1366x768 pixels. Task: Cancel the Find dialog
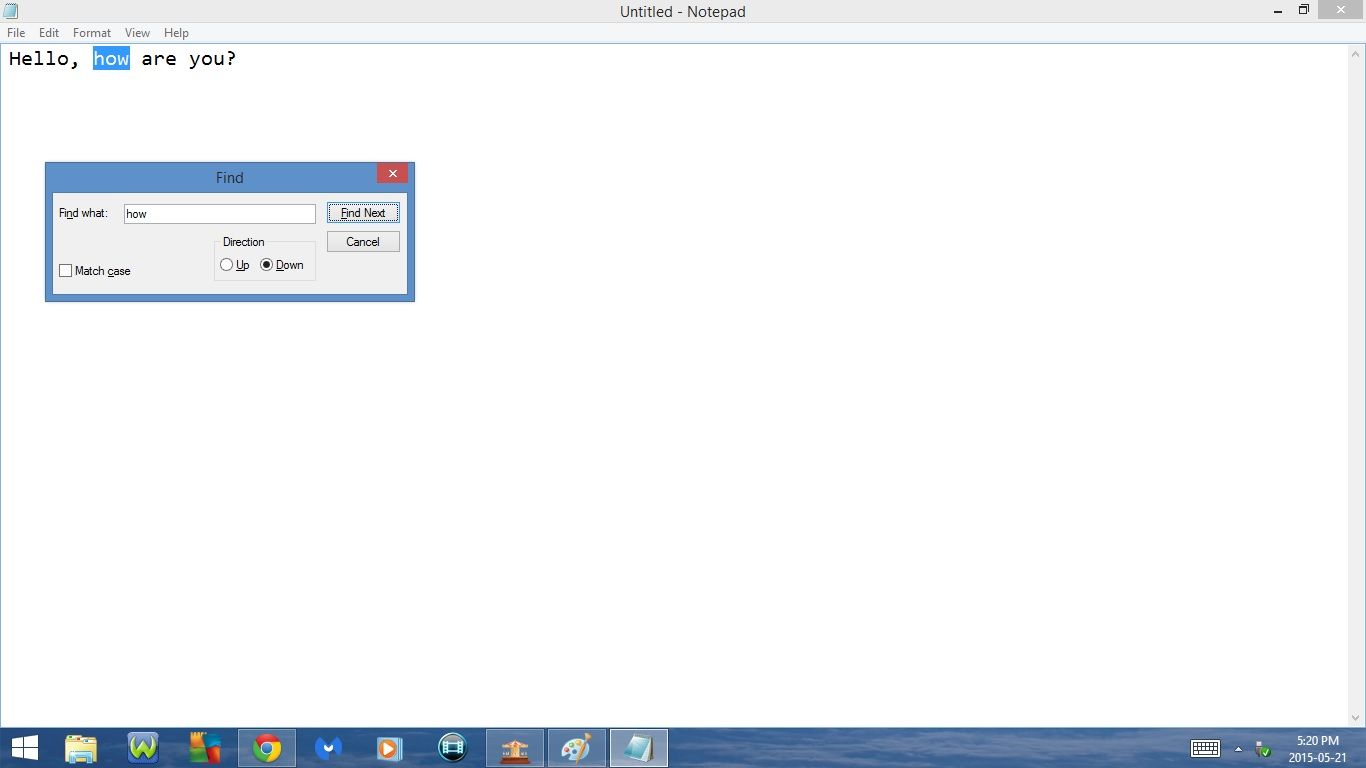coord(362,241)
